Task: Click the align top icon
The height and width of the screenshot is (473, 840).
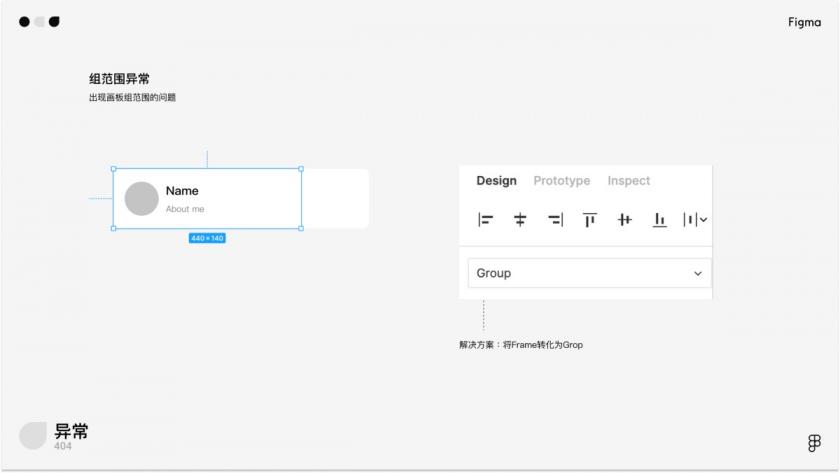Action: pyautogui.click(x=590, y=220)
